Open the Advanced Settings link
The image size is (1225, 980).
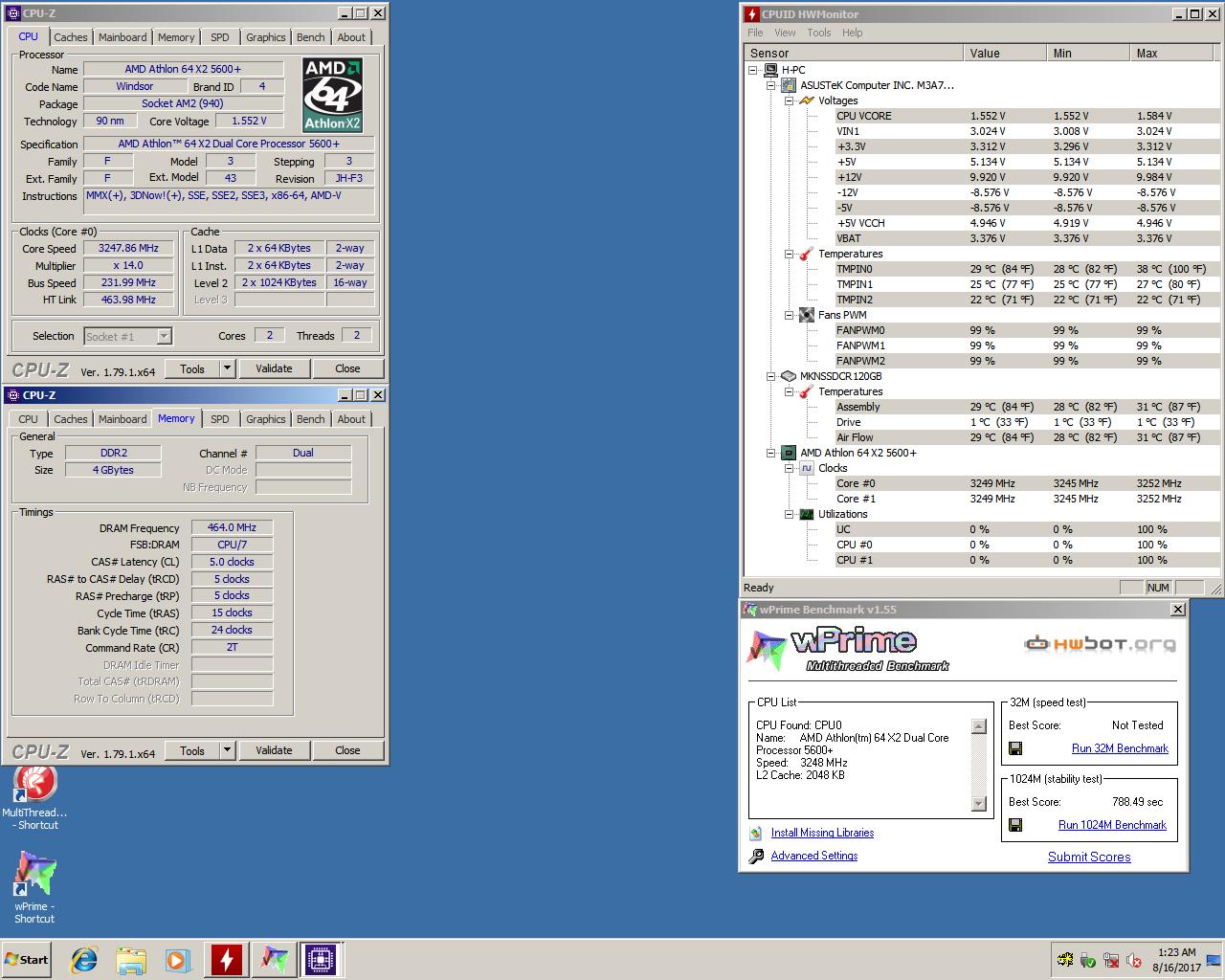[814, 856]
